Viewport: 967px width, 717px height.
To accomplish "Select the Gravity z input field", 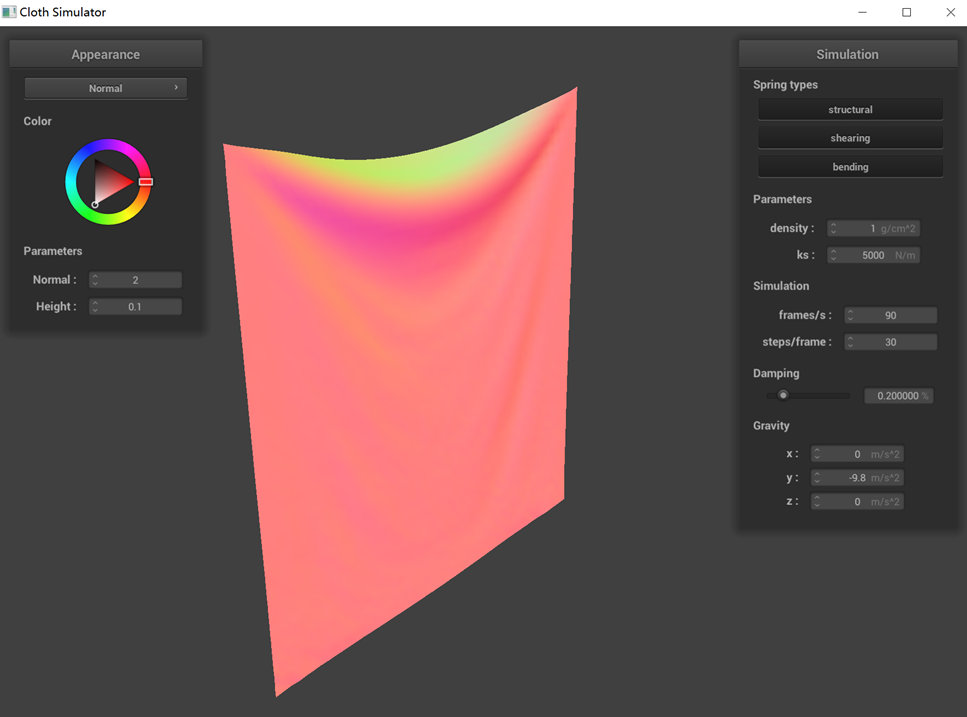I will coord(857,502).
